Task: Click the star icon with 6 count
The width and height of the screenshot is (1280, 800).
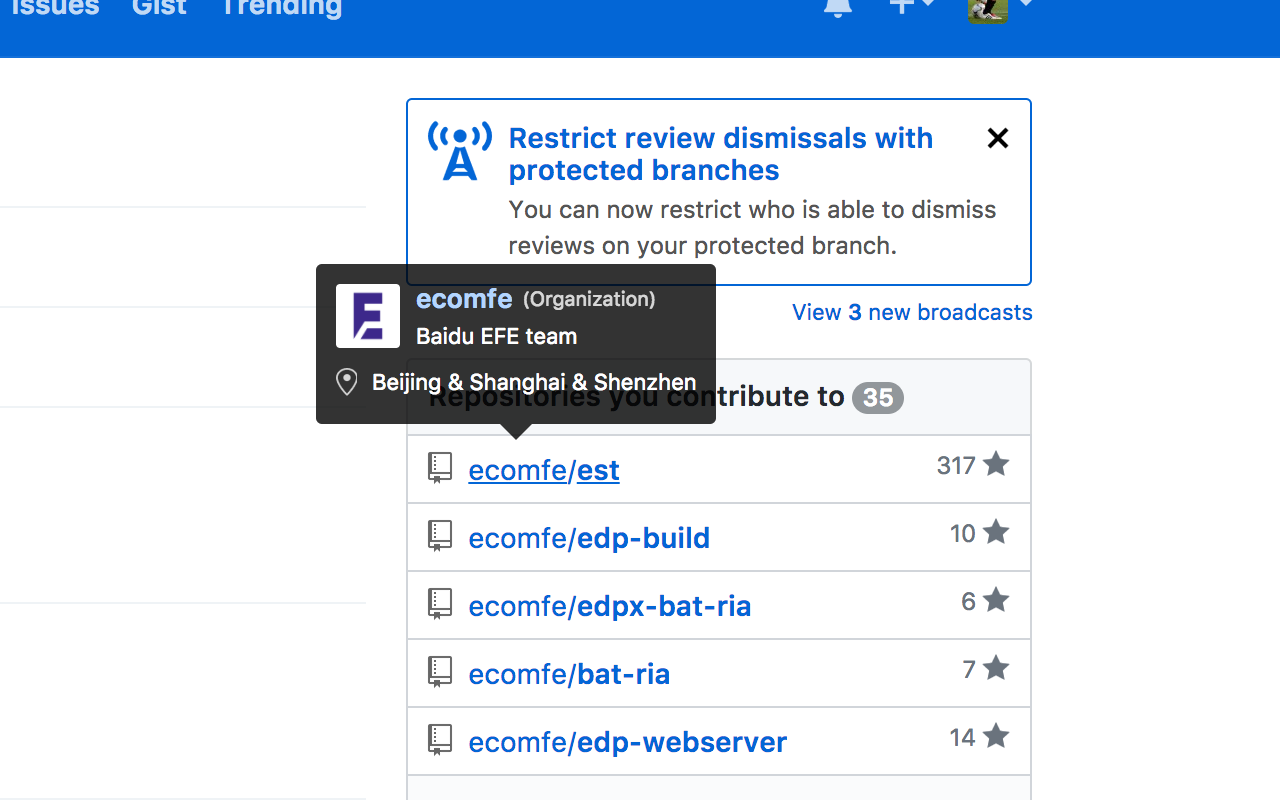Action: 996,600
